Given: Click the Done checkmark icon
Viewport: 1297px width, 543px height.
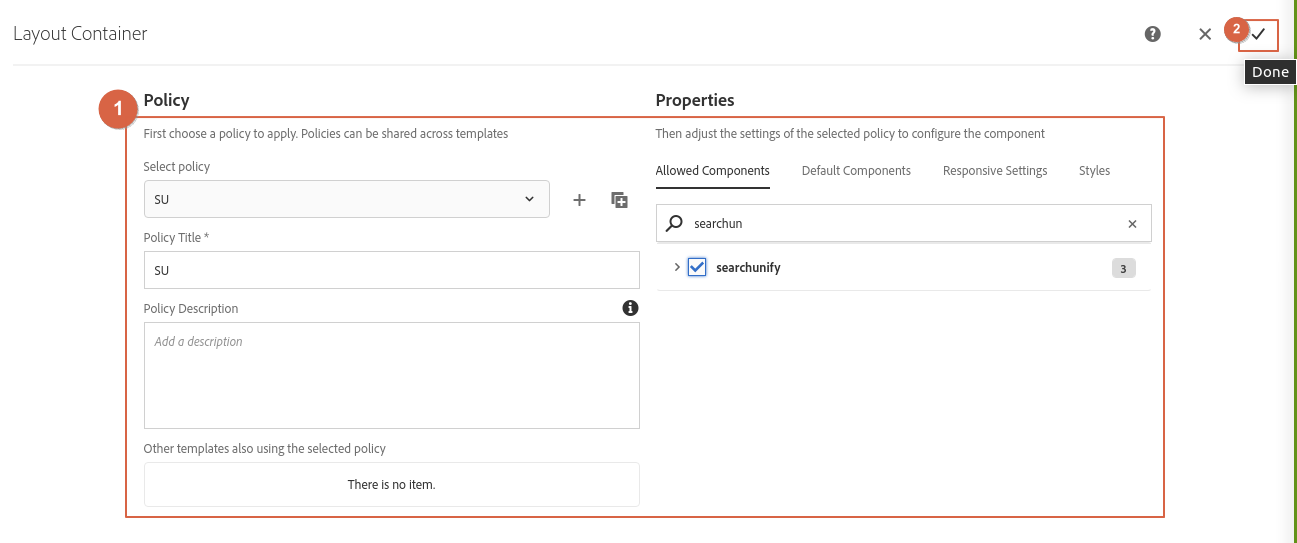Looking at the screenshot, I should pos(1258,34).
